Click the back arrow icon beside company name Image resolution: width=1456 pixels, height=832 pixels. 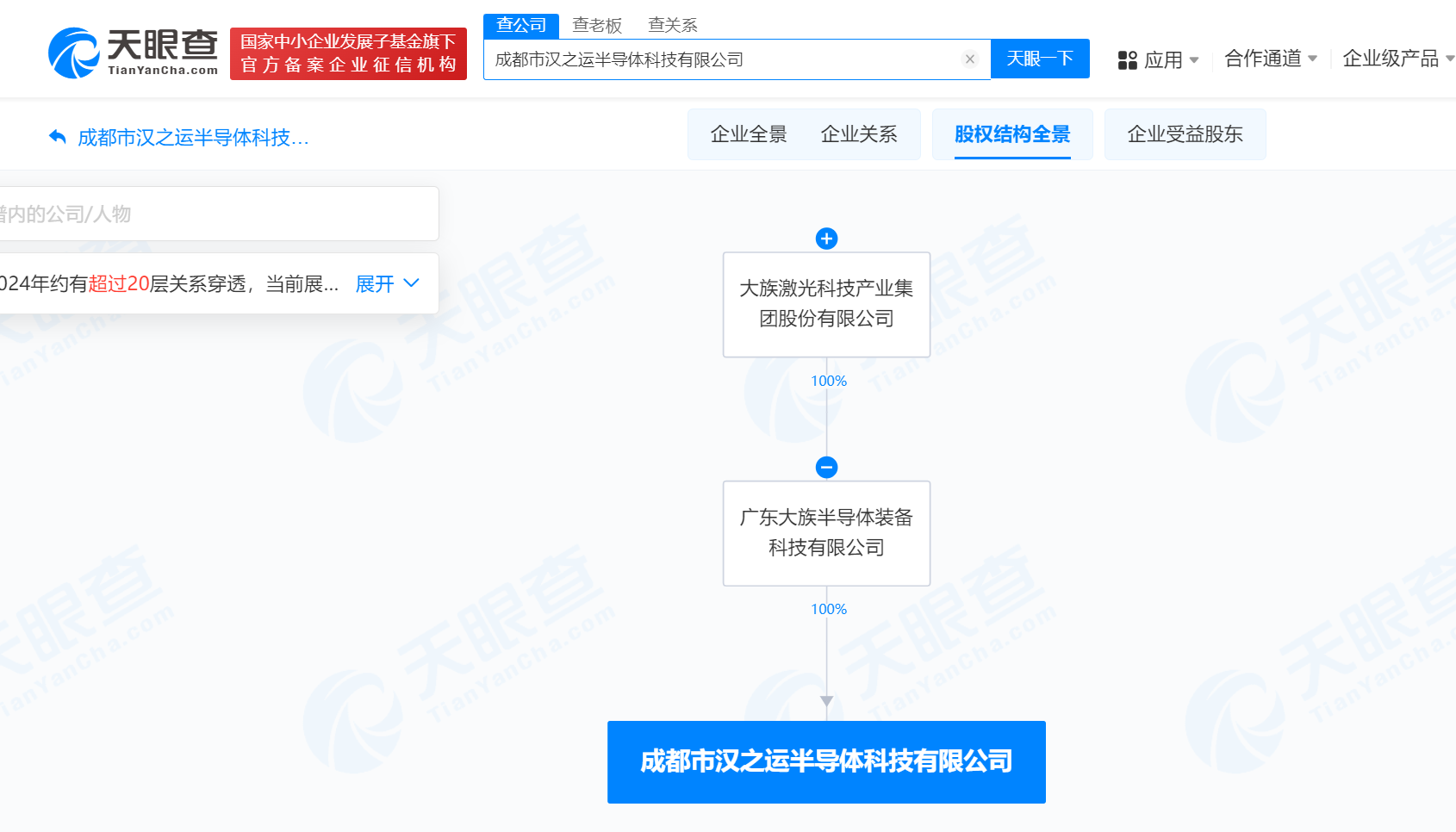58,137
